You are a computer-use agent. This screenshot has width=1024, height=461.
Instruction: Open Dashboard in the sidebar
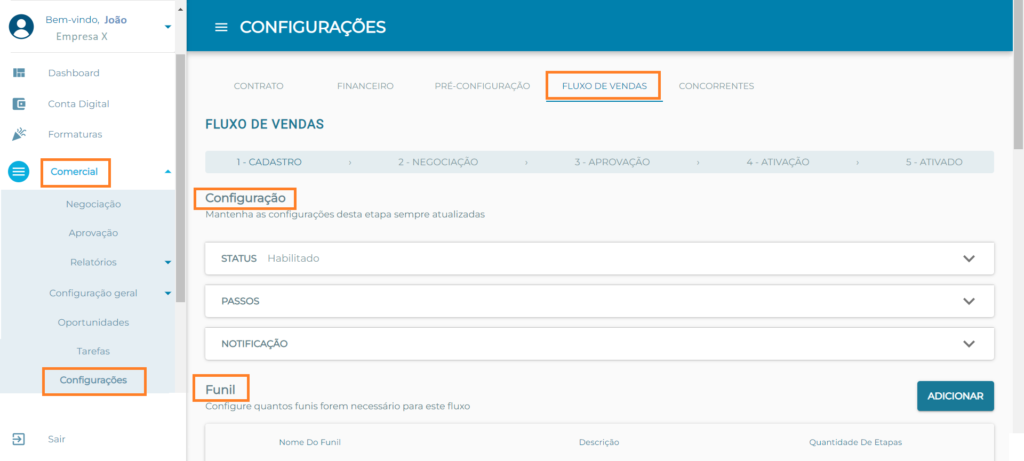(74, 73)
